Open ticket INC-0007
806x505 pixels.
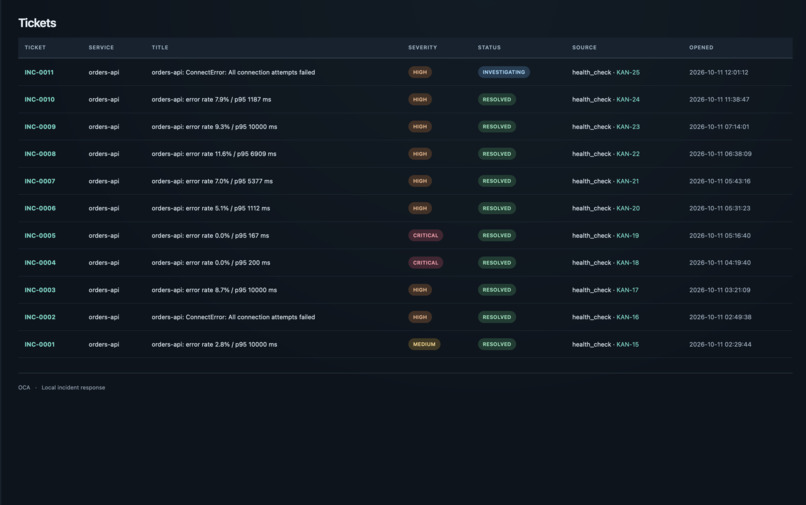pos(40,181)
